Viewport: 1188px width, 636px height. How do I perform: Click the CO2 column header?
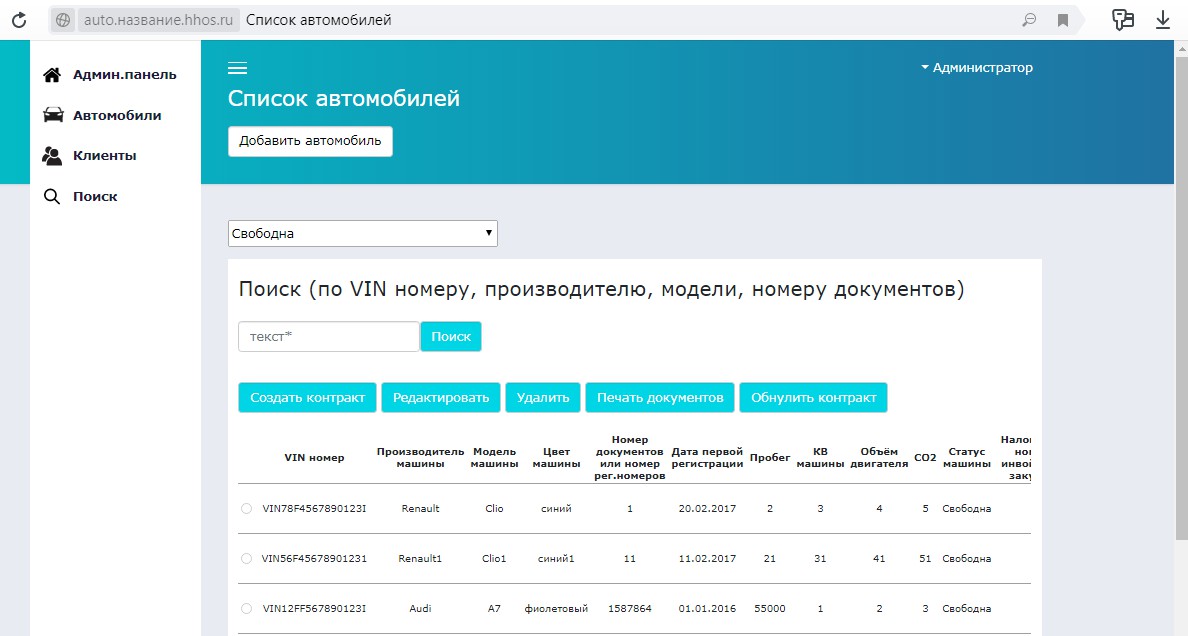click(925, 458)
